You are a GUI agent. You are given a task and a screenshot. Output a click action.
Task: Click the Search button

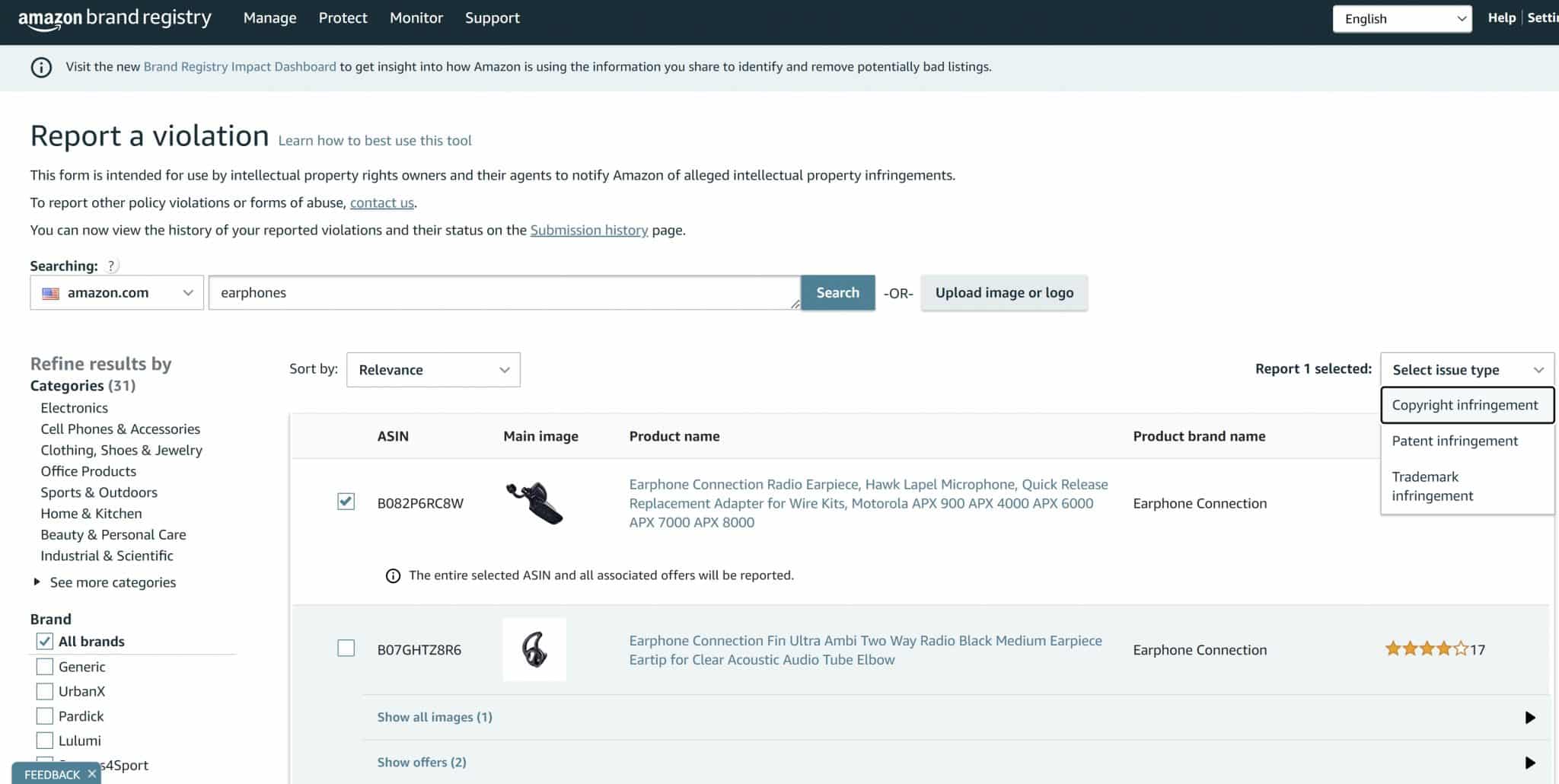[837, 293]
